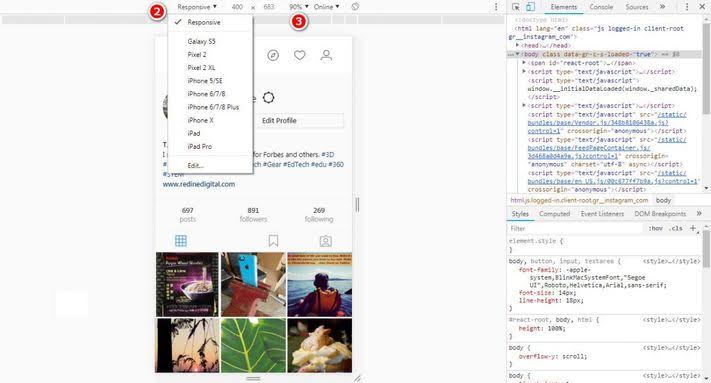Click the styles Filter input field

pyautogui.click(x=575, y=228)
